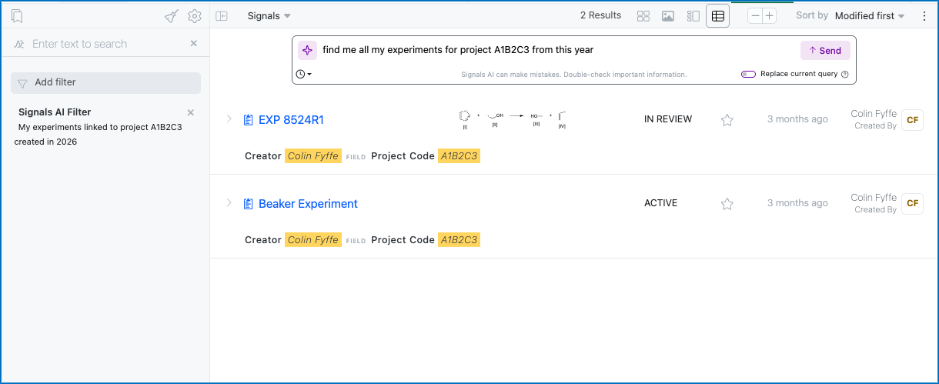The width and height of the screenshot is (939, 384).
Task: Click the CF avatar for Beaker Experiment
Action: coord(912,204)
